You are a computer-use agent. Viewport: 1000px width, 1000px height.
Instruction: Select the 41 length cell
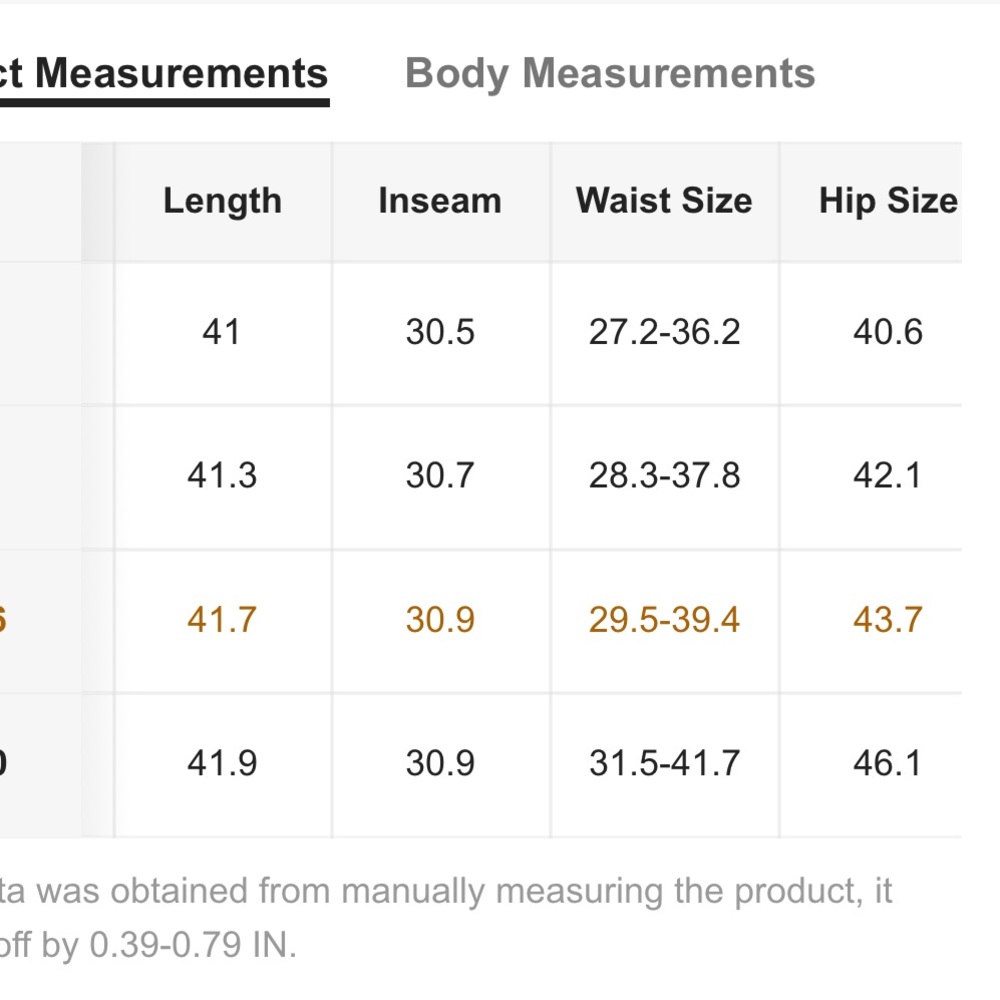pos(221,332)
